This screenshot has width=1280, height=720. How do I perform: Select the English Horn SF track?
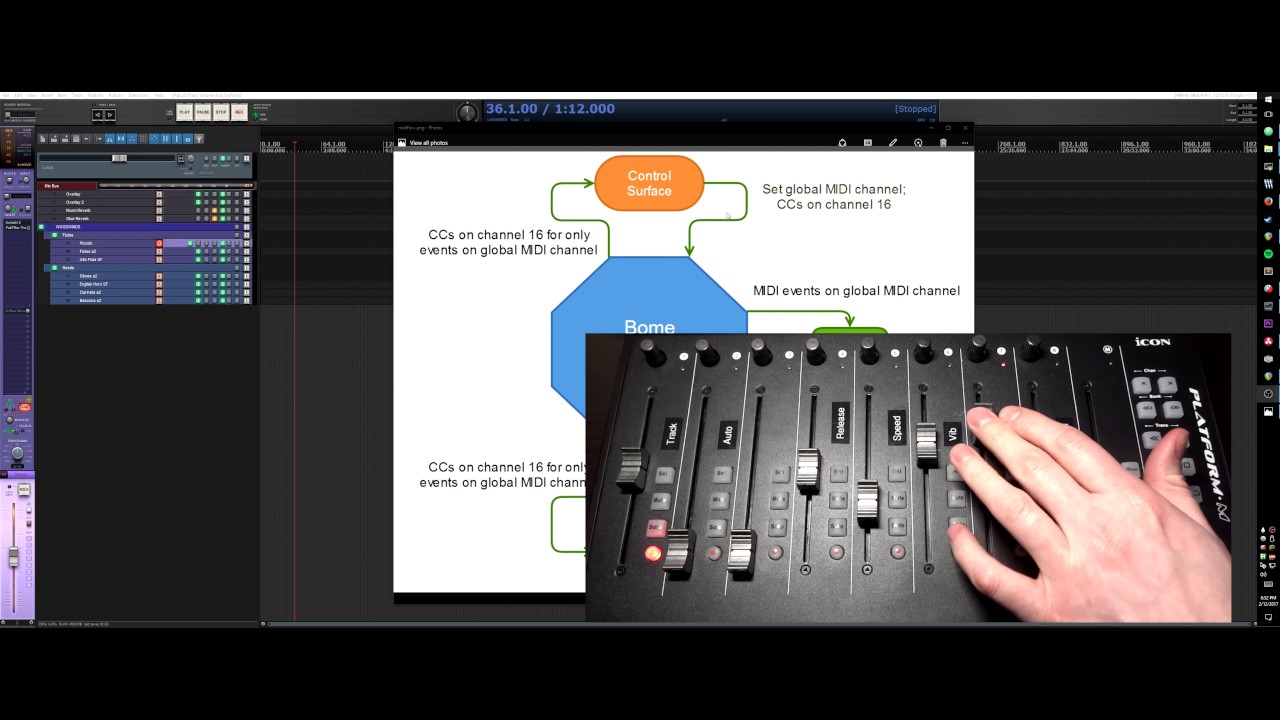tap(94, 284)
